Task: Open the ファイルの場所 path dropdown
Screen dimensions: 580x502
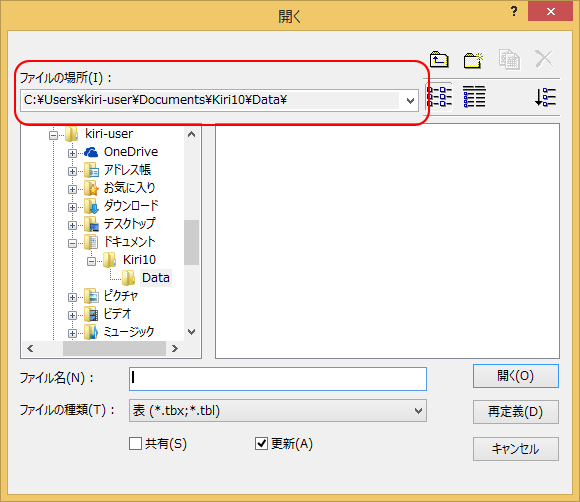Action: (x=410, y=100)
